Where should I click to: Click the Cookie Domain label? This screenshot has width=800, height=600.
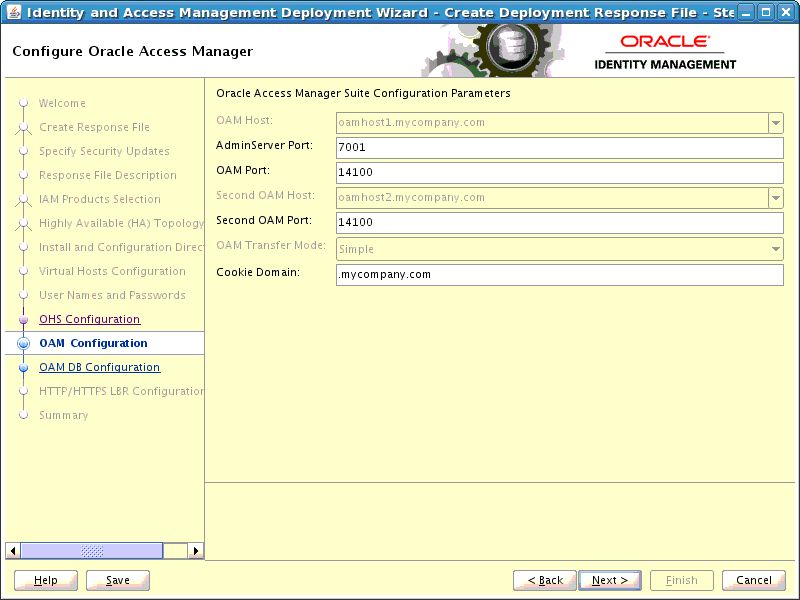[258, 272]
